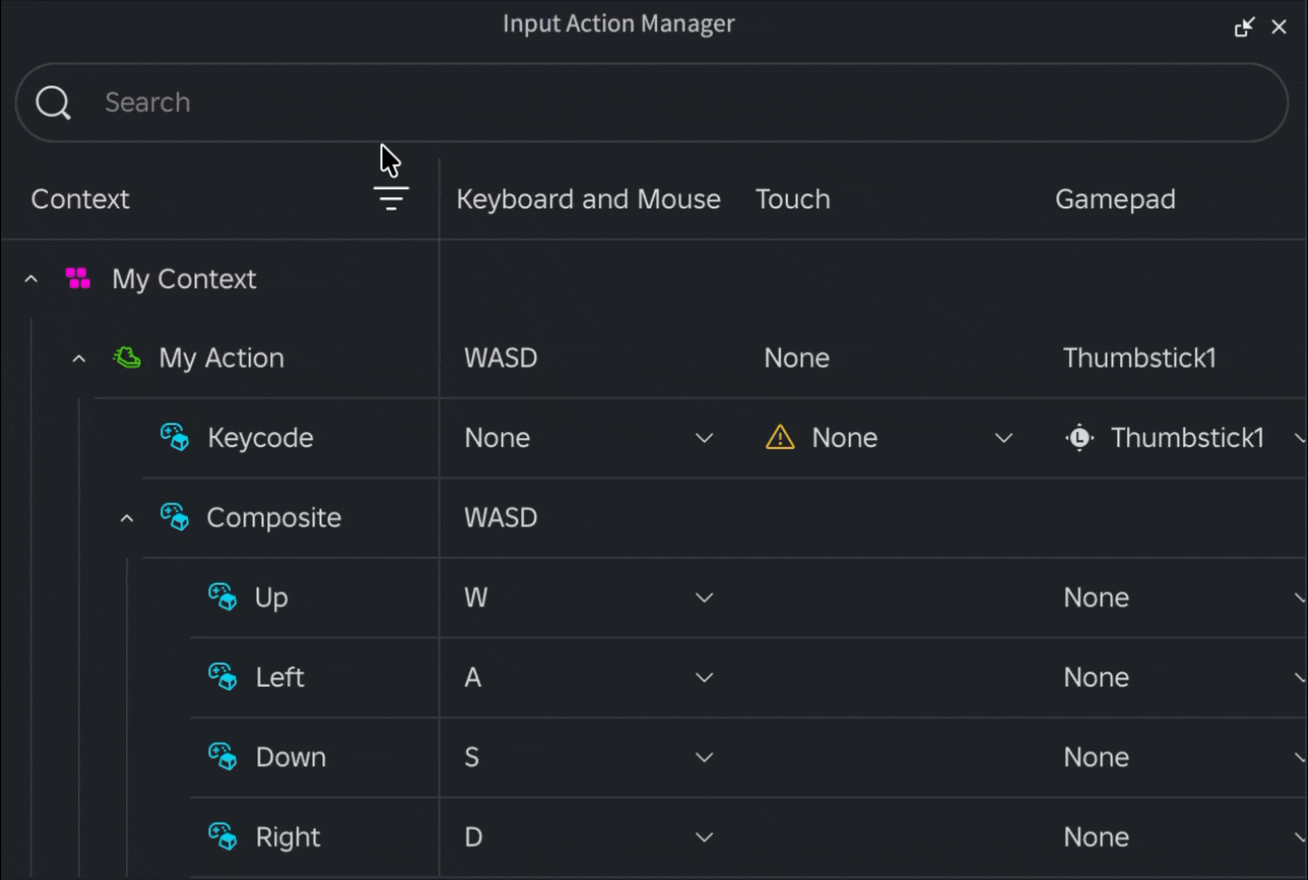Open the Keycode keyboard None dropdown

(x=589, y=438)
